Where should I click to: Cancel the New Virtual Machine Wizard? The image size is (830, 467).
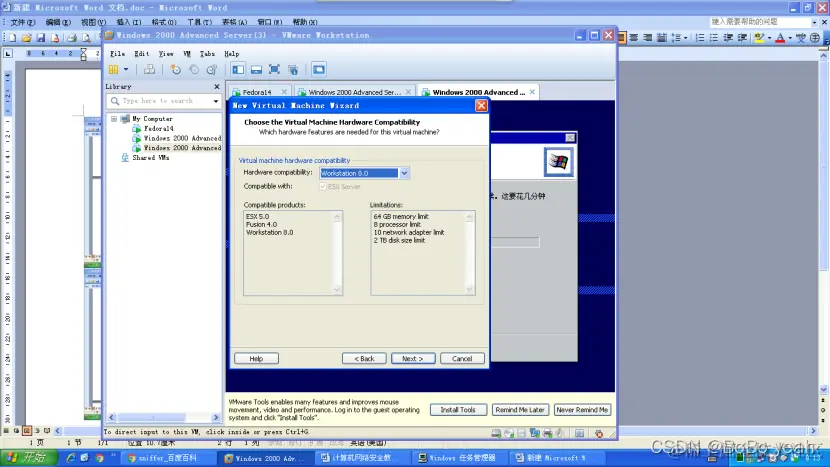coord(462,358)
